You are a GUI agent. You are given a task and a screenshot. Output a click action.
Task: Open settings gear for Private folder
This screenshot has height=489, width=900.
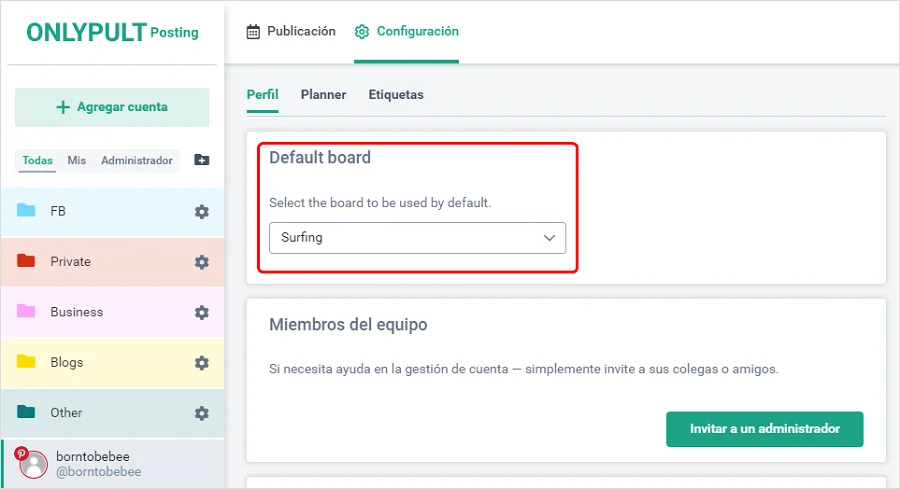(202, 262)
